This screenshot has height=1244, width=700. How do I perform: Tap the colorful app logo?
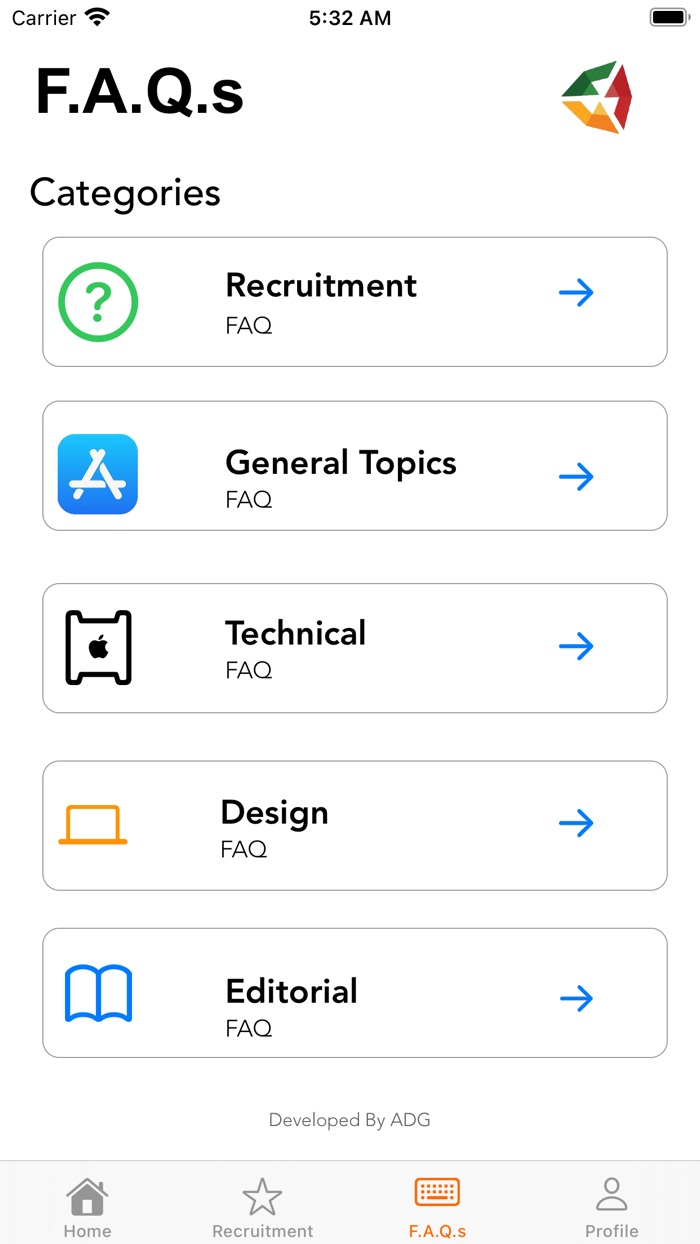597,97
